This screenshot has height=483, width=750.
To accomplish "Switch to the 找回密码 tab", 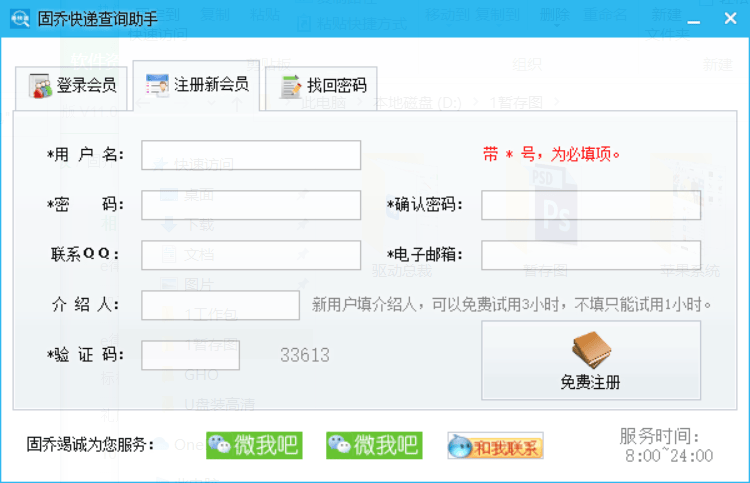I will click(x=321, y=88).
